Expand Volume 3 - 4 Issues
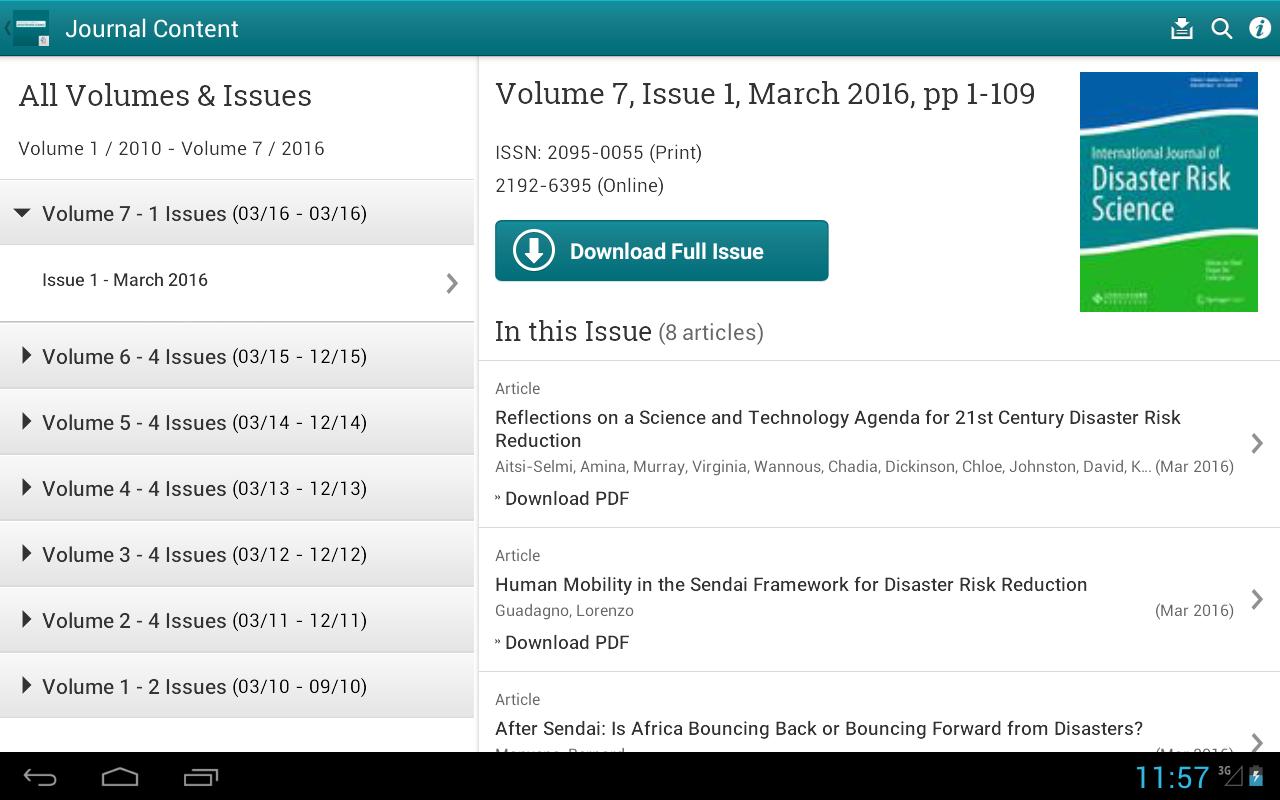This screenshot has width=1280, height=800. (x=237, y=554)
